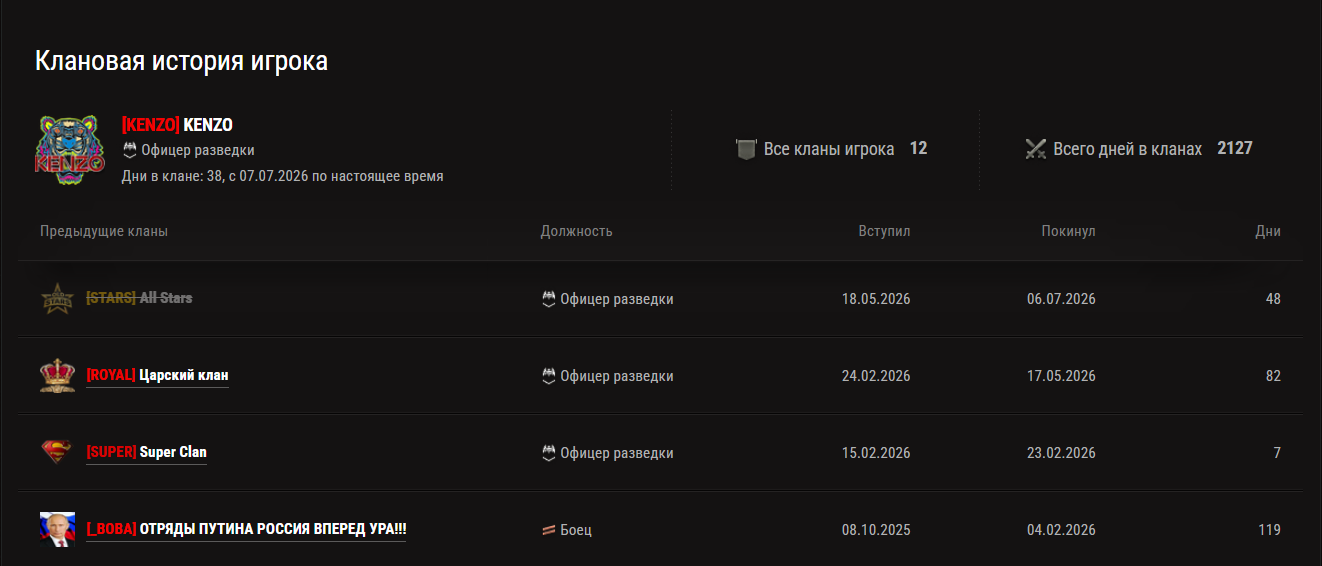Open the [KENZO] KENZO clan link
Image resolution: width=1322 pixels, height=566 pixels.
pyautogui.click(x=177, y=125)
